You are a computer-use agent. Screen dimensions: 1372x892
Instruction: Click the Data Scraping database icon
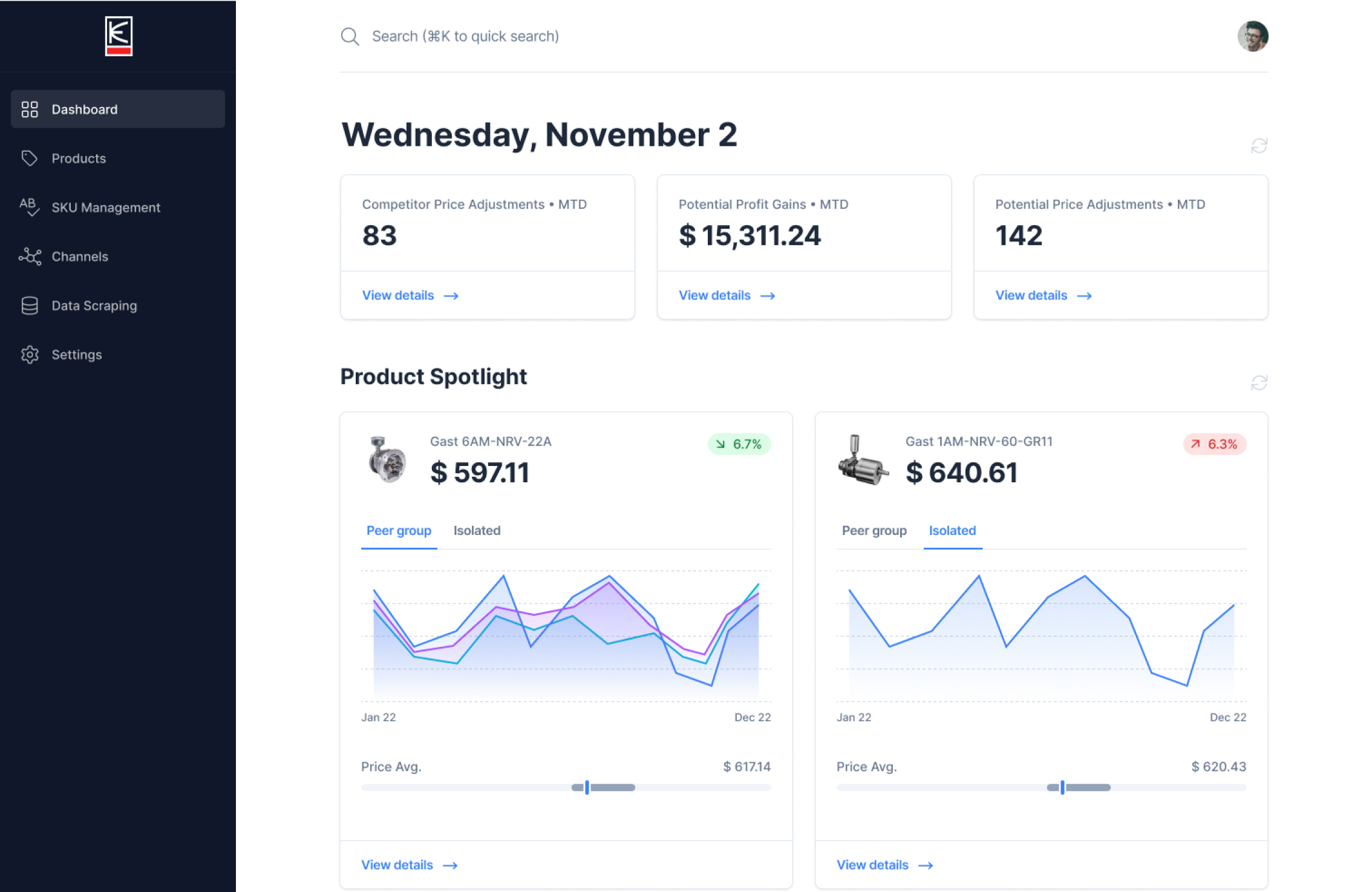30,306
